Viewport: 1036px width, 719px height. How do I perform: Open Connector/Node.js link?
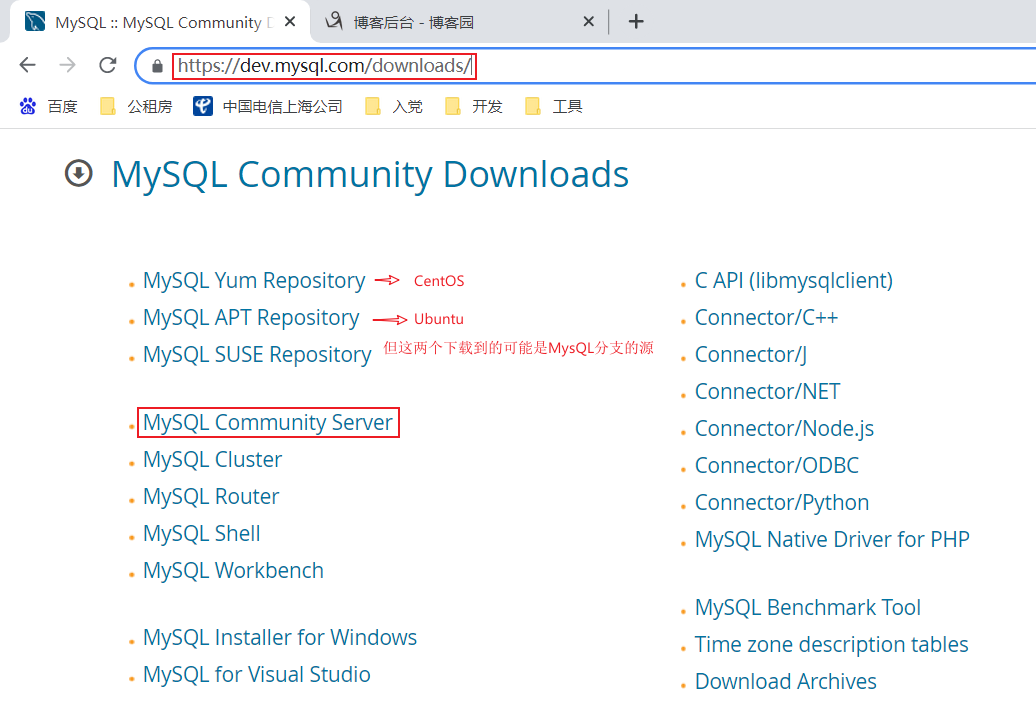tap(784, 429)
